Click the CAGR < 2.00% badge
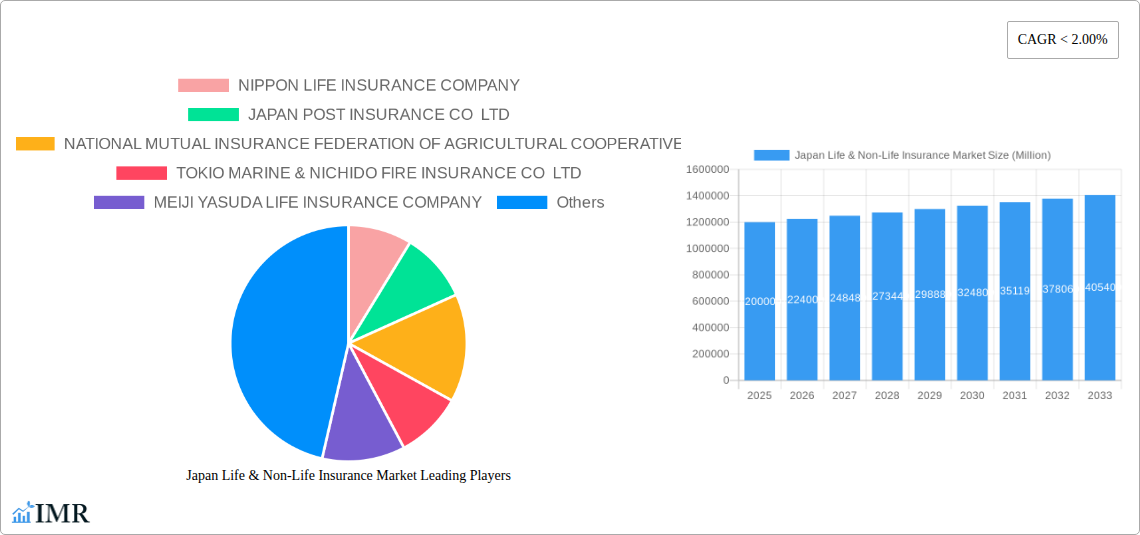1140x535 pixels. 1062,40
